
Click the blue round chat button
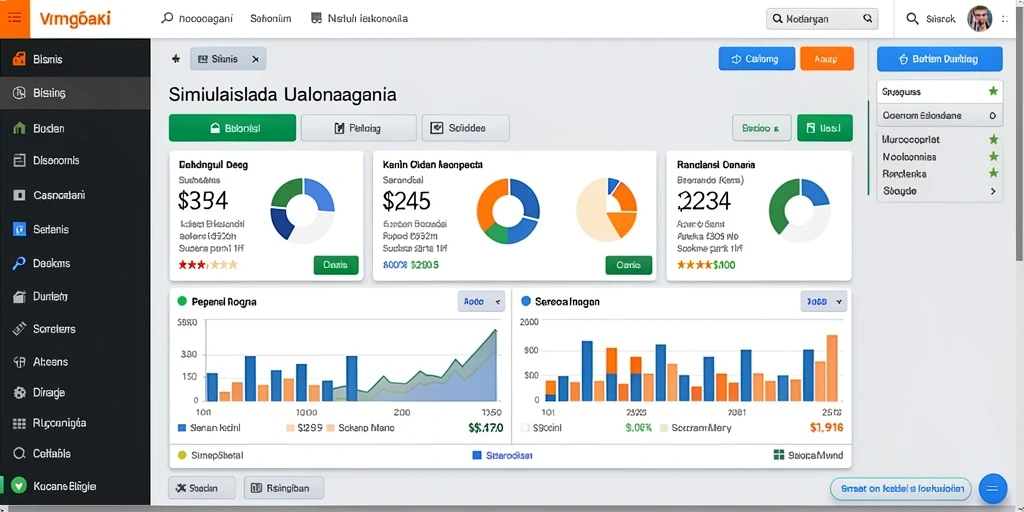pos(993,488)
